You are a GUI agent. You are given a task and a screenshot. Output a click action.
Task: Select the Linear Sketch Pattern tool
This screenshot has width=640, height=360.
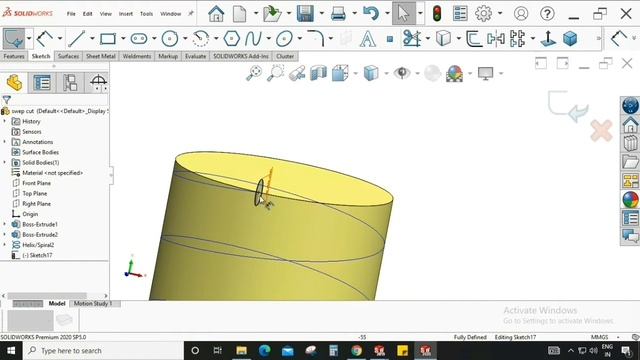tap(517, 39)
